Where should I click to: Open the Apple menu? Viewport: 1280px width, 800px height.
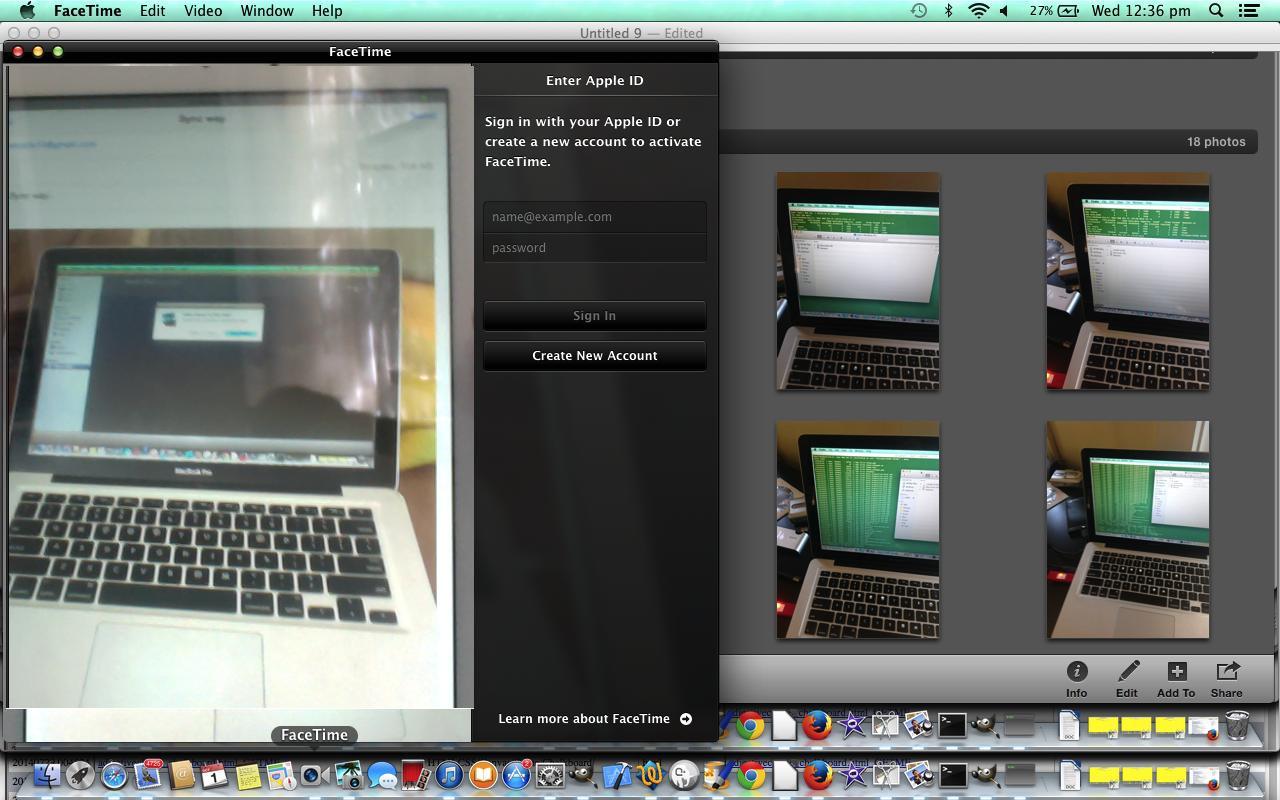(28, 11)
